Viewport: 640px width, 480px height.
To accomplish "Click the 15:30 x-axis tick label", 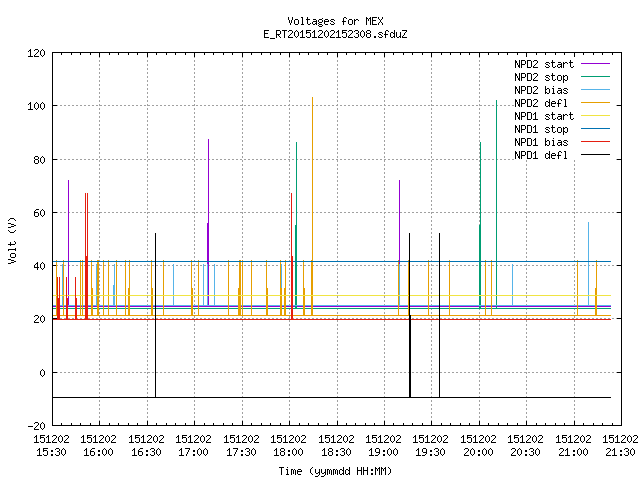I will coord(51,452).
